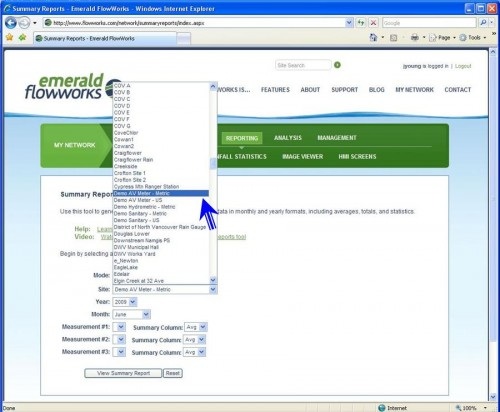Click dropdown list scroll up arrow
Viewport: 500px width, 412px height.
[x=213, y=86]
